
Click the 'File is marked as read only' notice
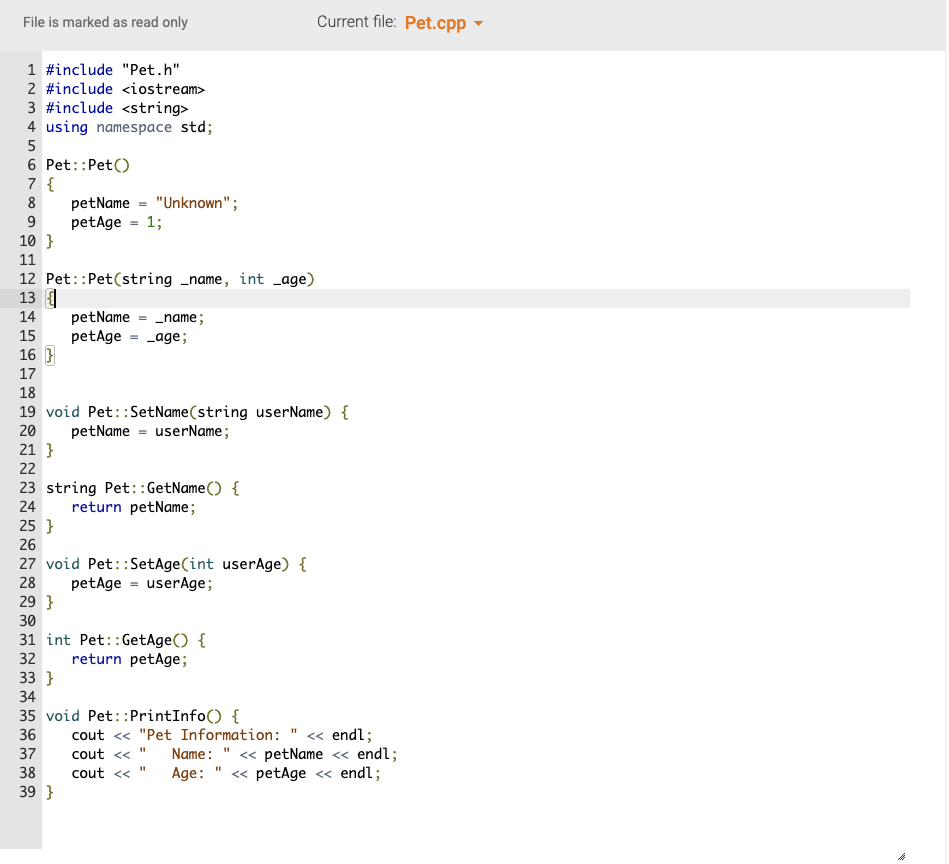(x=104, y=22)
